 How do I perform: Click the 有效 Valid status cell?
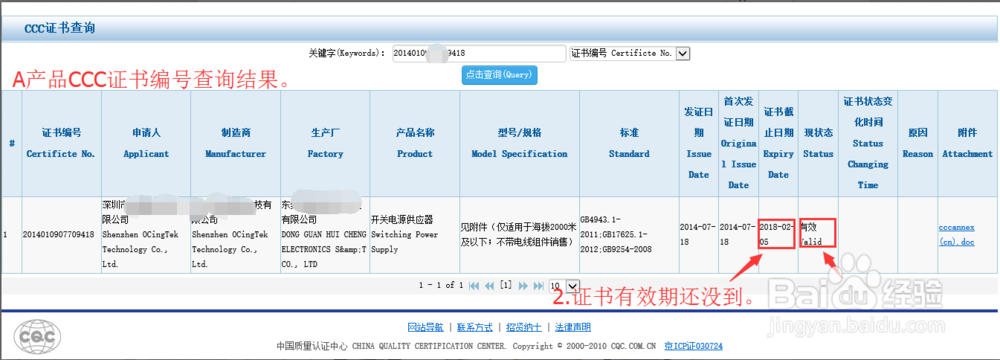click(818, 234)
